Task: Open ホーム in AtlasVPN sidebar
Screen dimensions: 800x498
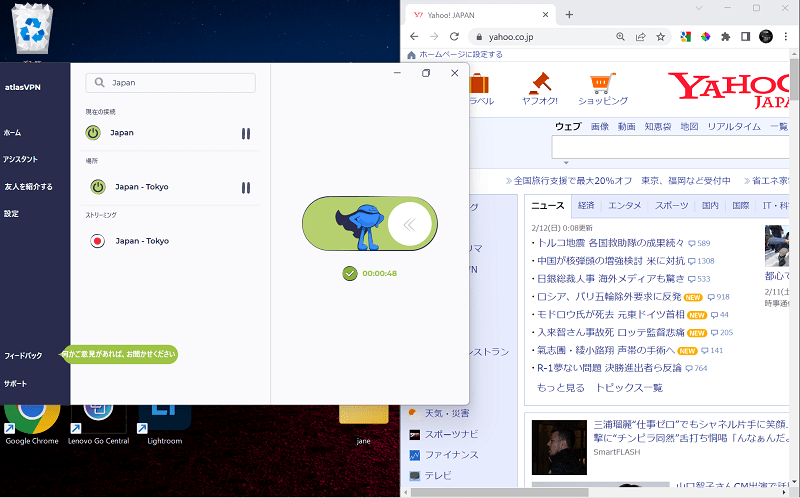Action: pyautogui.click(x=13, y=133)
